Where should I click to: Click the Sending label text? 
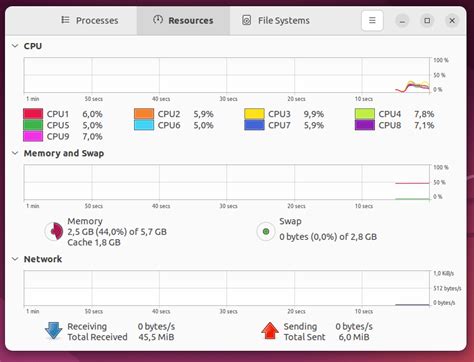coord(300,326)
